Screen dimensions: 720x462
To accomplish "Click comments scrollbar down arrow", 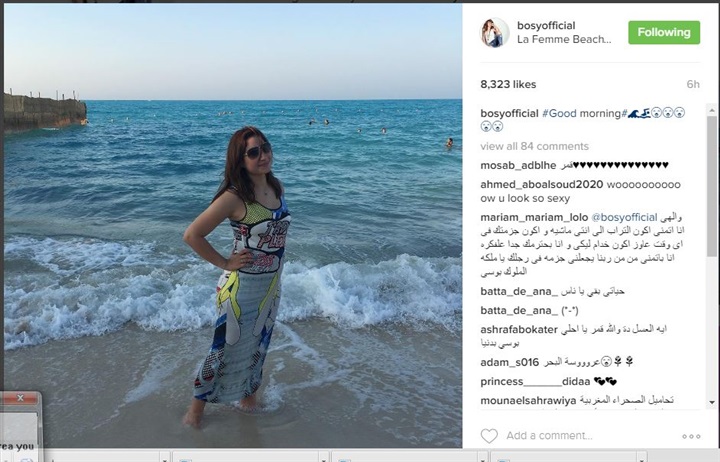I will (712, 402).
